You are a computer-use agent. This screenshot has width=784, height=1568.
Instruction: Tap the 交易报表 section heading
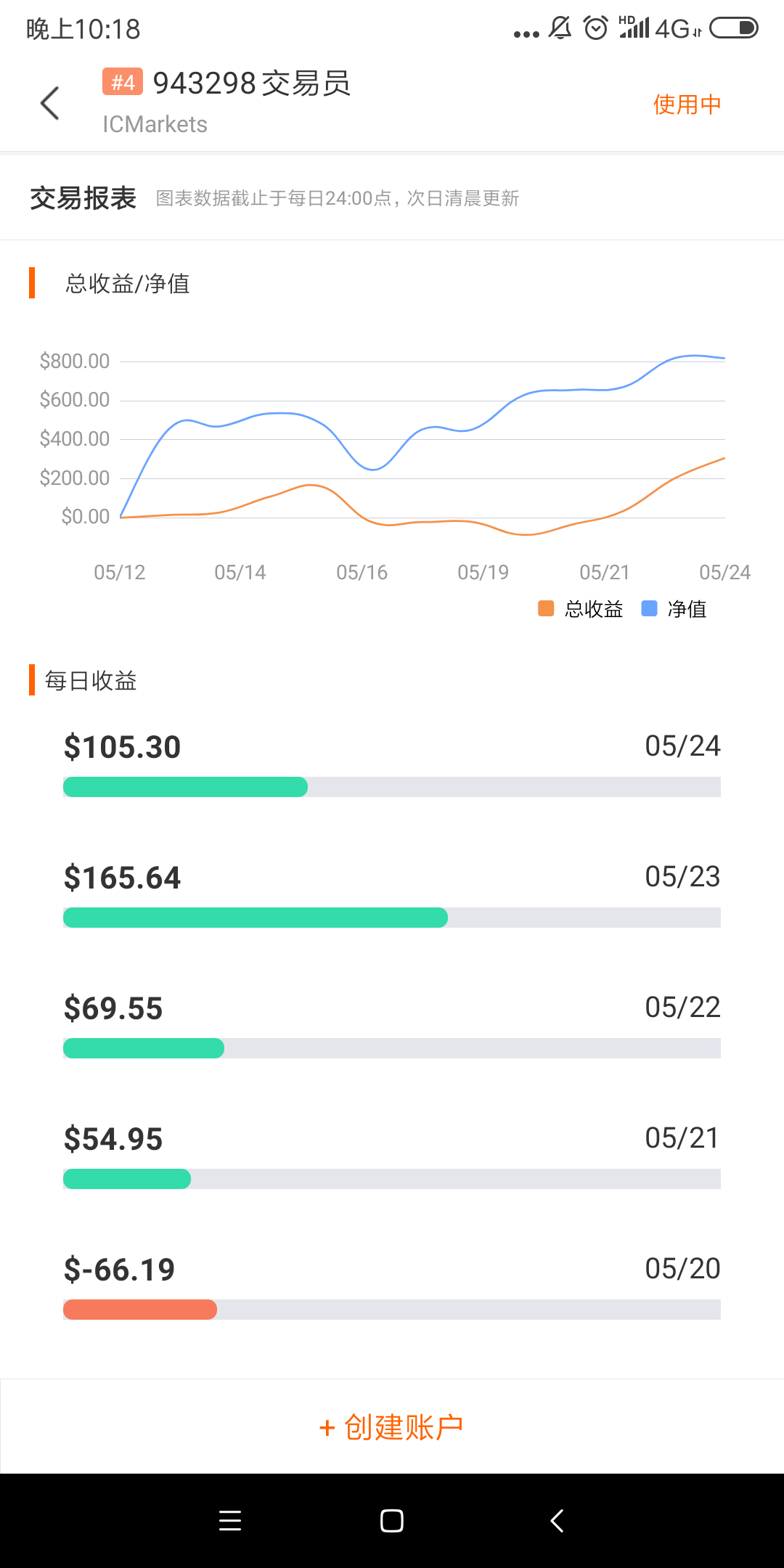pos(83,198)
